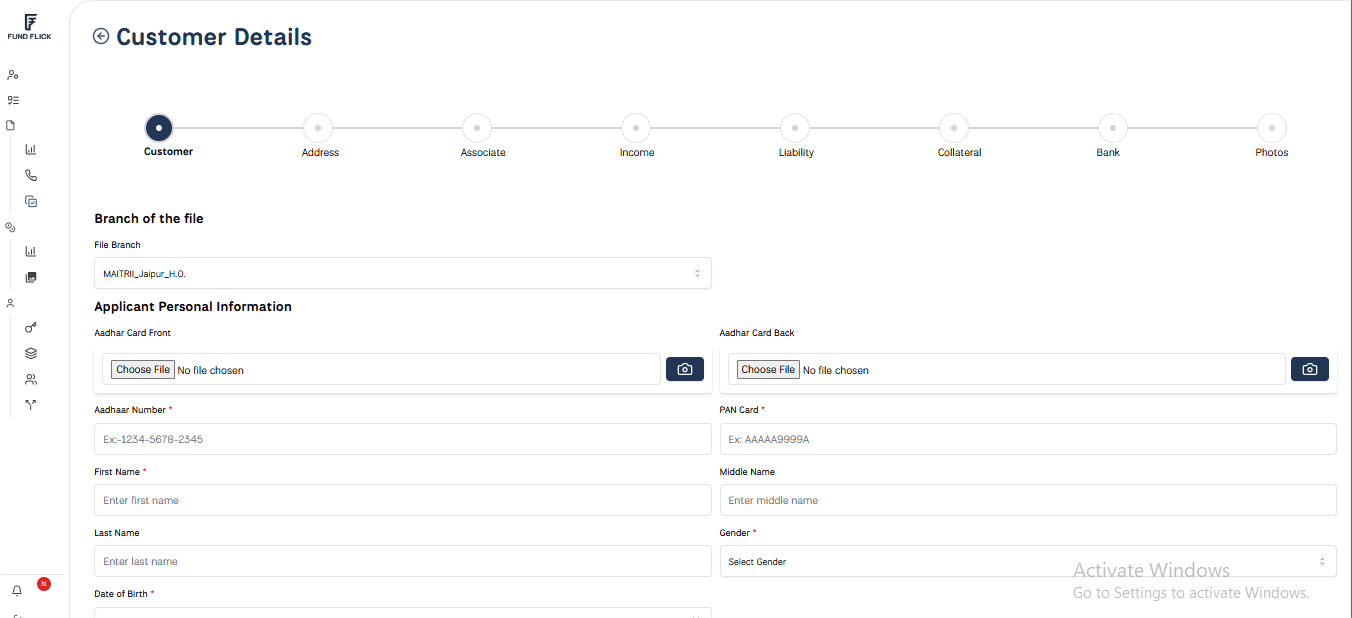Open the blue checked-copy icon in sidebar

click(31, 201)
